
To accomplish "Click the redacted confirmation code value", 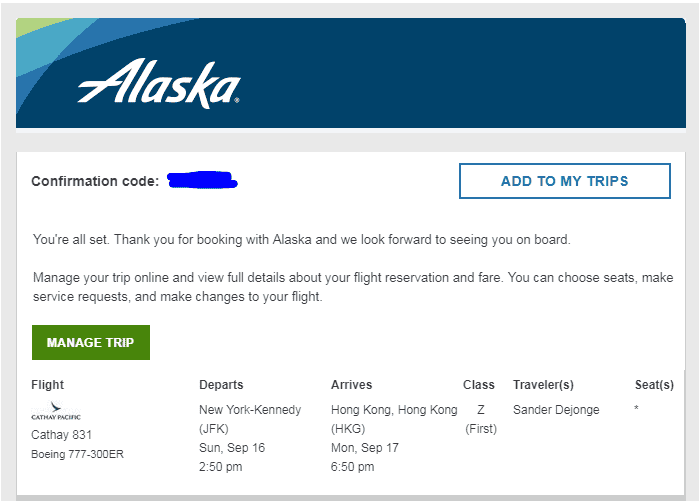I will pos(203,181).
